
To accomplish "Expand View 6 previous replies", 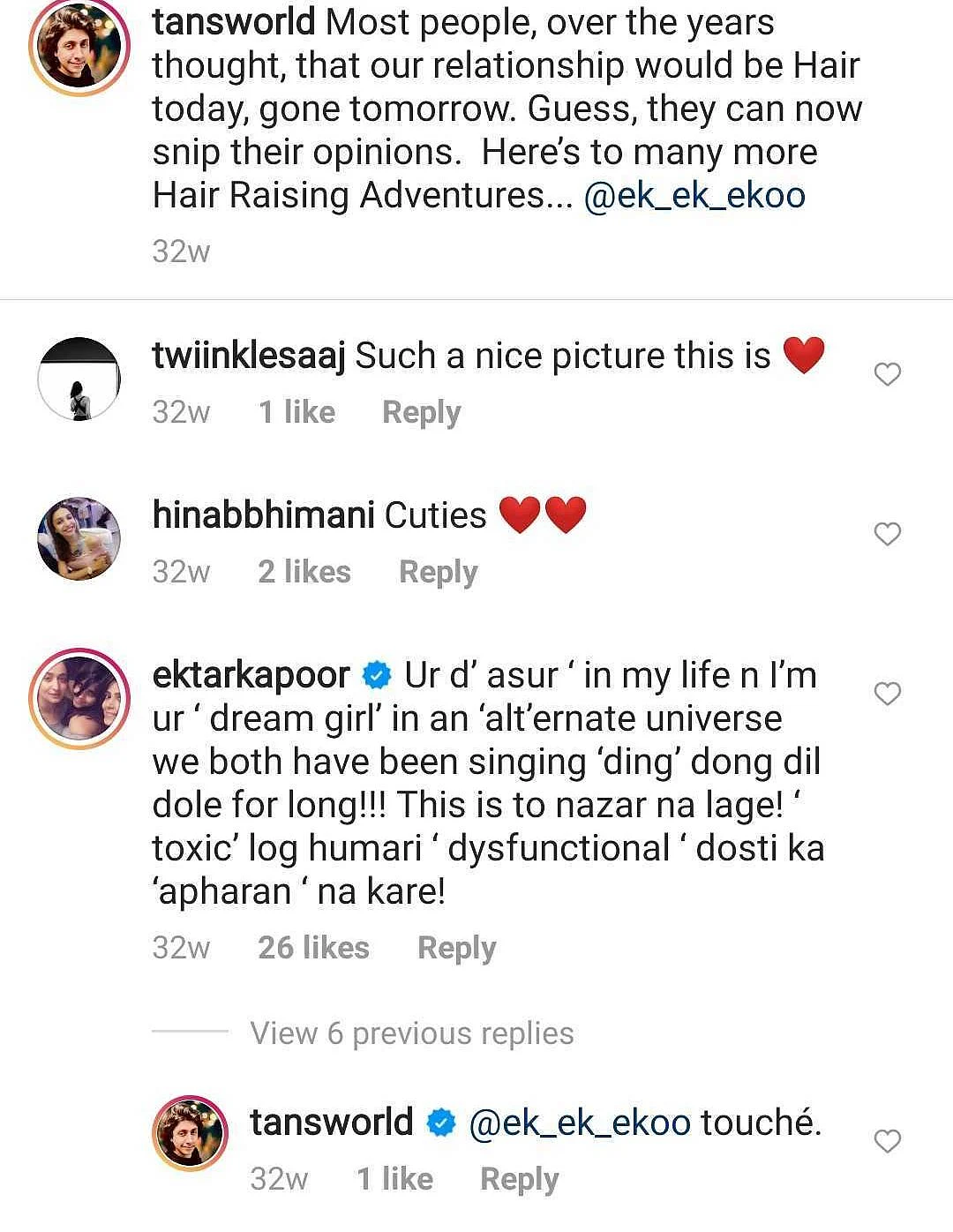I will pyautogui.click(x=412, y=1033).
